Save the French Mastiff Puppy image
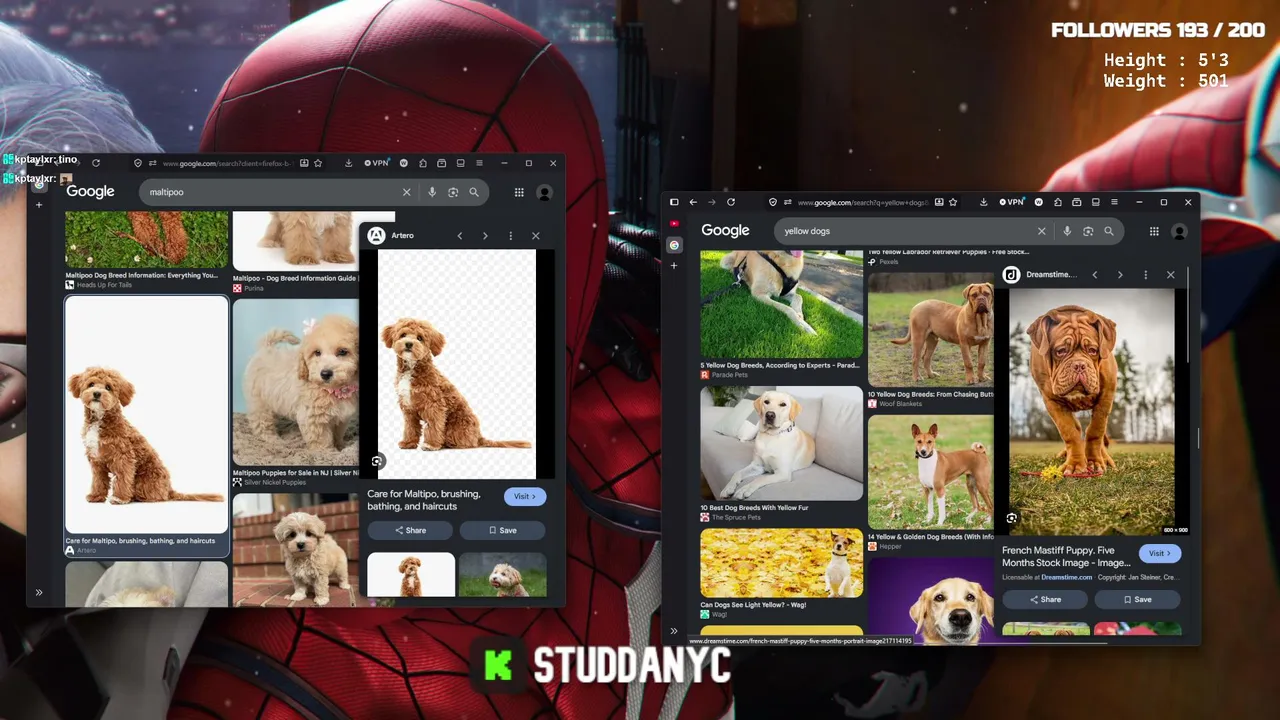 point(1138,599)
